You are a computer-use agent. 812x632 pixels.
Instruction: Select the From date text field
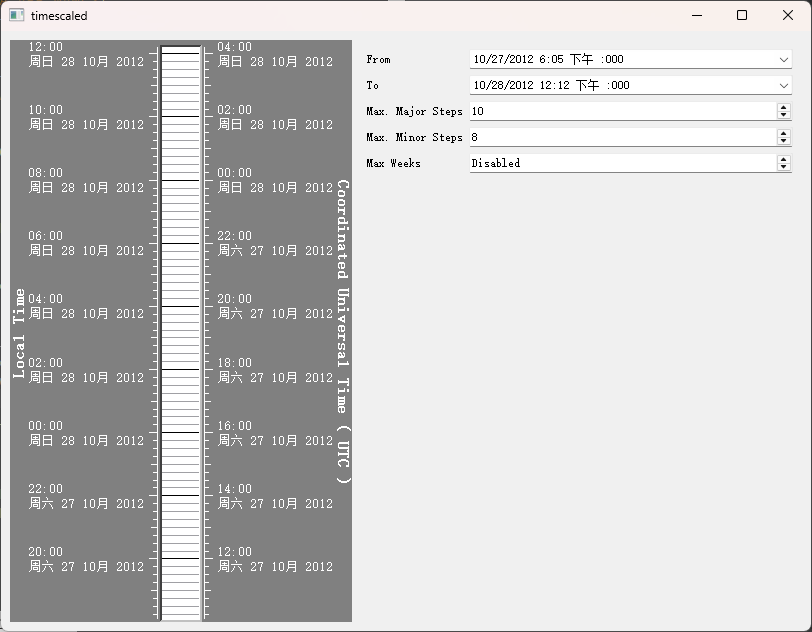click(600, 59)
